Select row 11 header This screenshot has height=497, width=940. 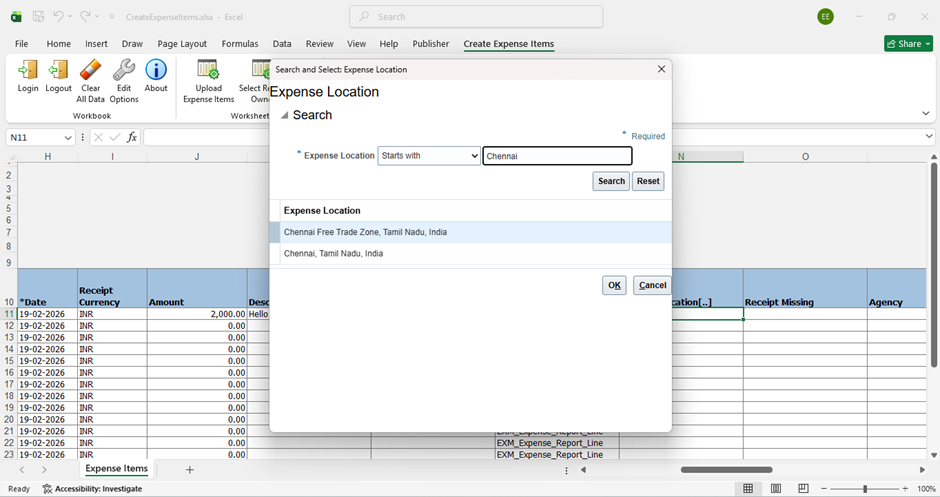9,314
